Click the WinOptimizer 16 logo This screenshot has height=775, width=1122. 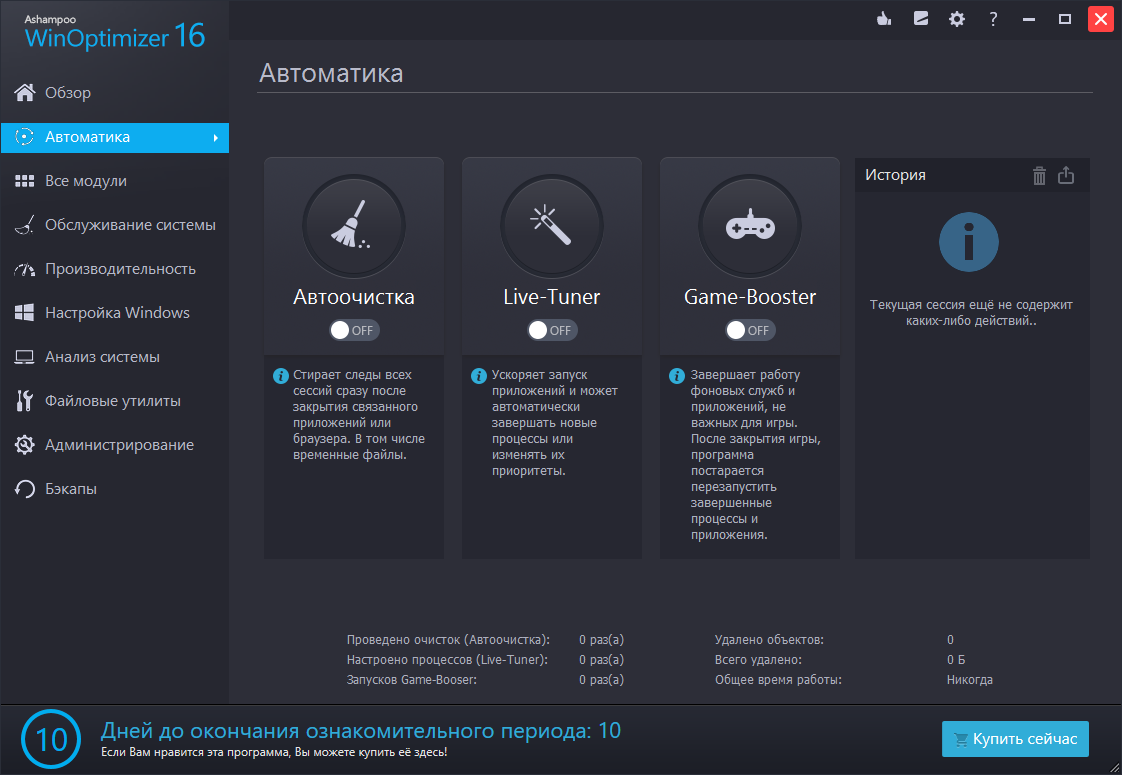[x=114, y=32]
